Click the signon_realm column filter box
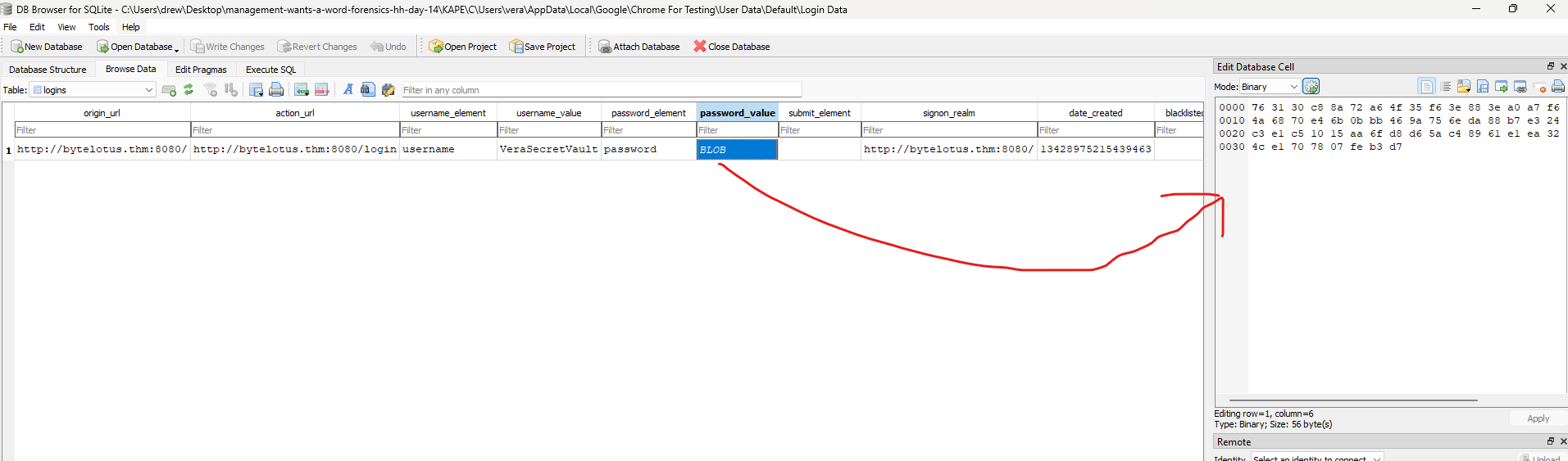The height and width of the screenshot is (461, 1568). tap(949, 130)
